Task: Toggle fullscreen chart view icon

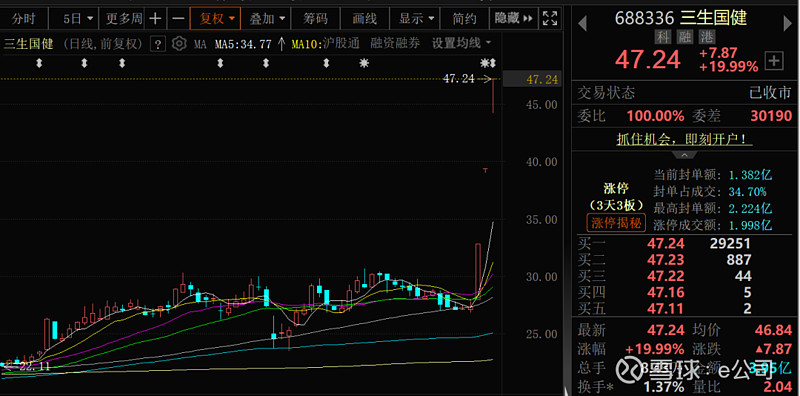Action: [549, 19]
